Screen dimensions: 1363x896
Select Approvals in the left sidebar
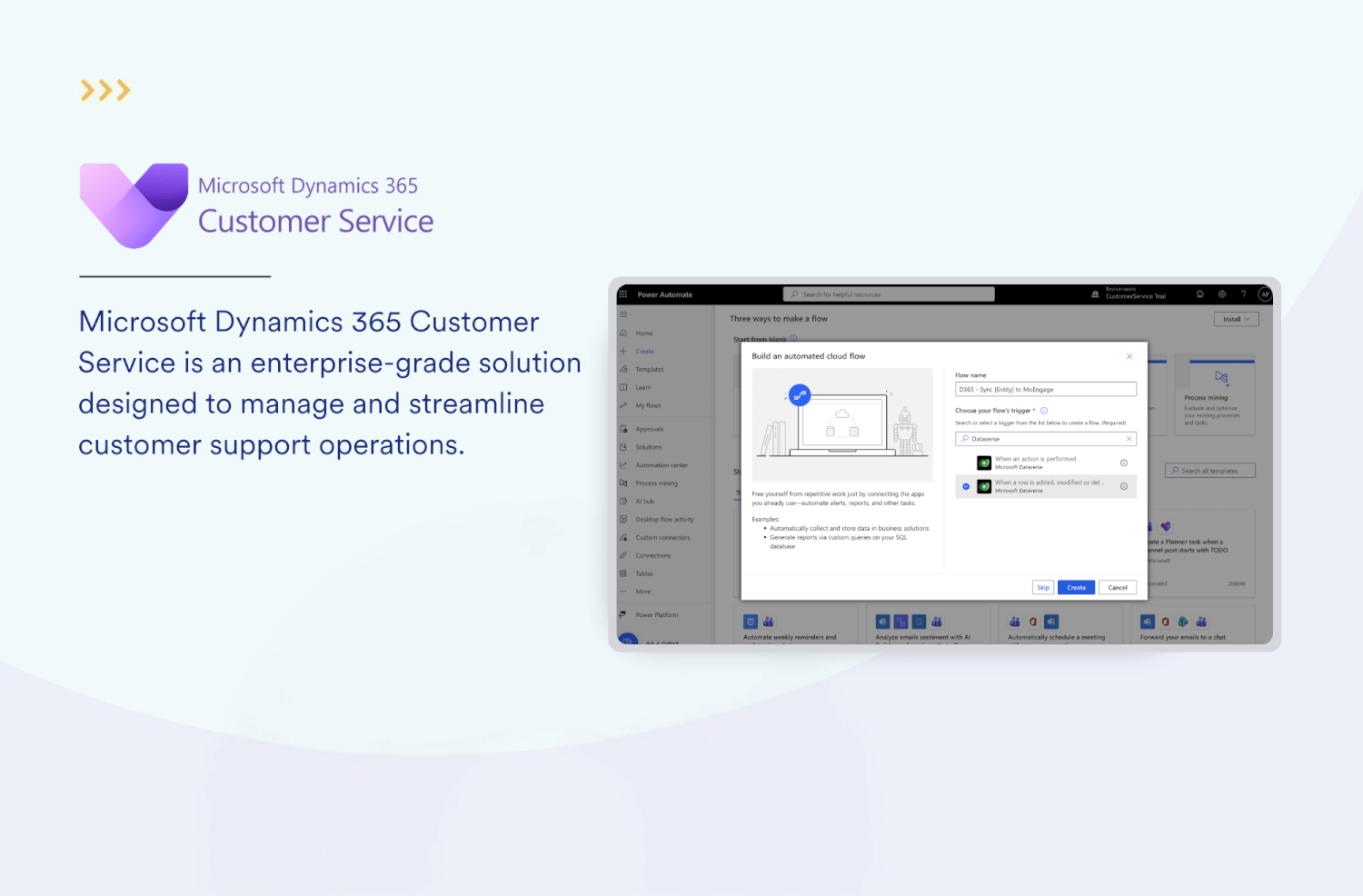coord(649,428)
